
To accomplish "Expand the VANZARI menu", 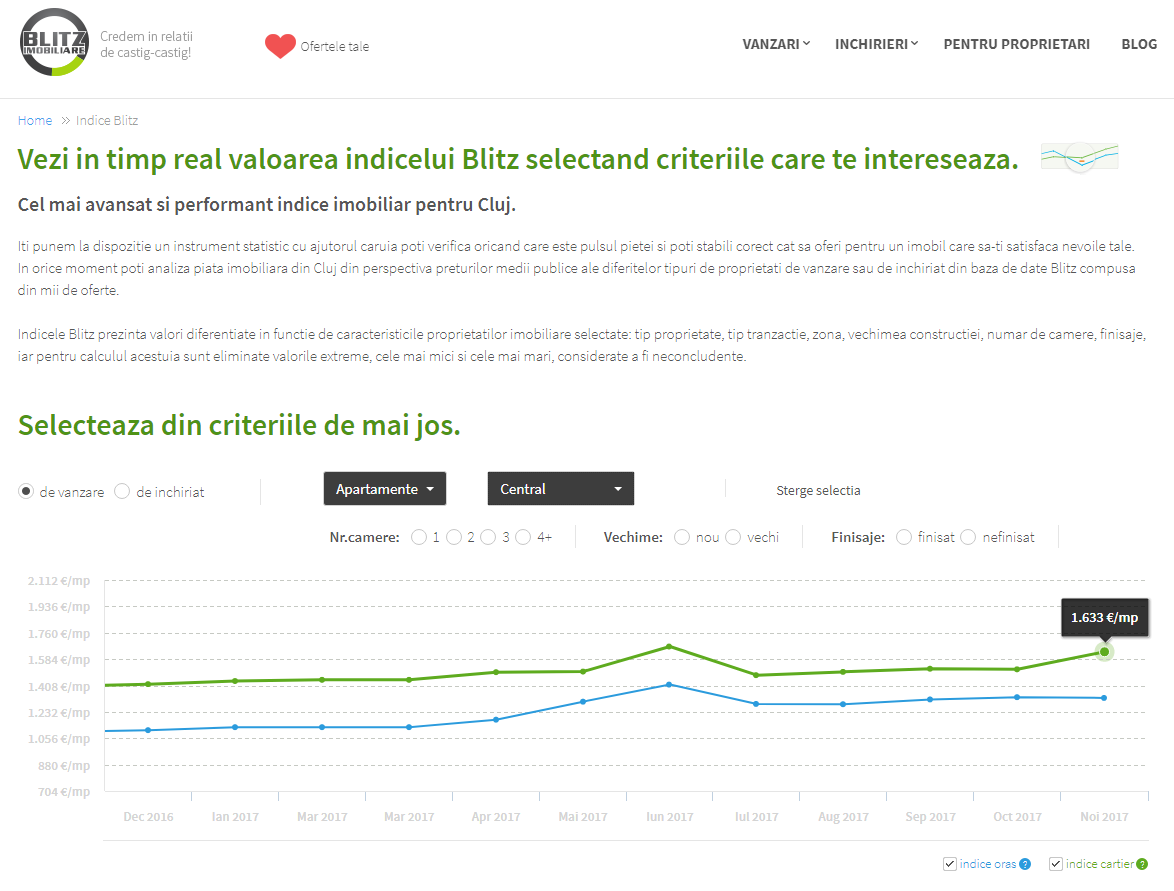I will tap(776, 44).
